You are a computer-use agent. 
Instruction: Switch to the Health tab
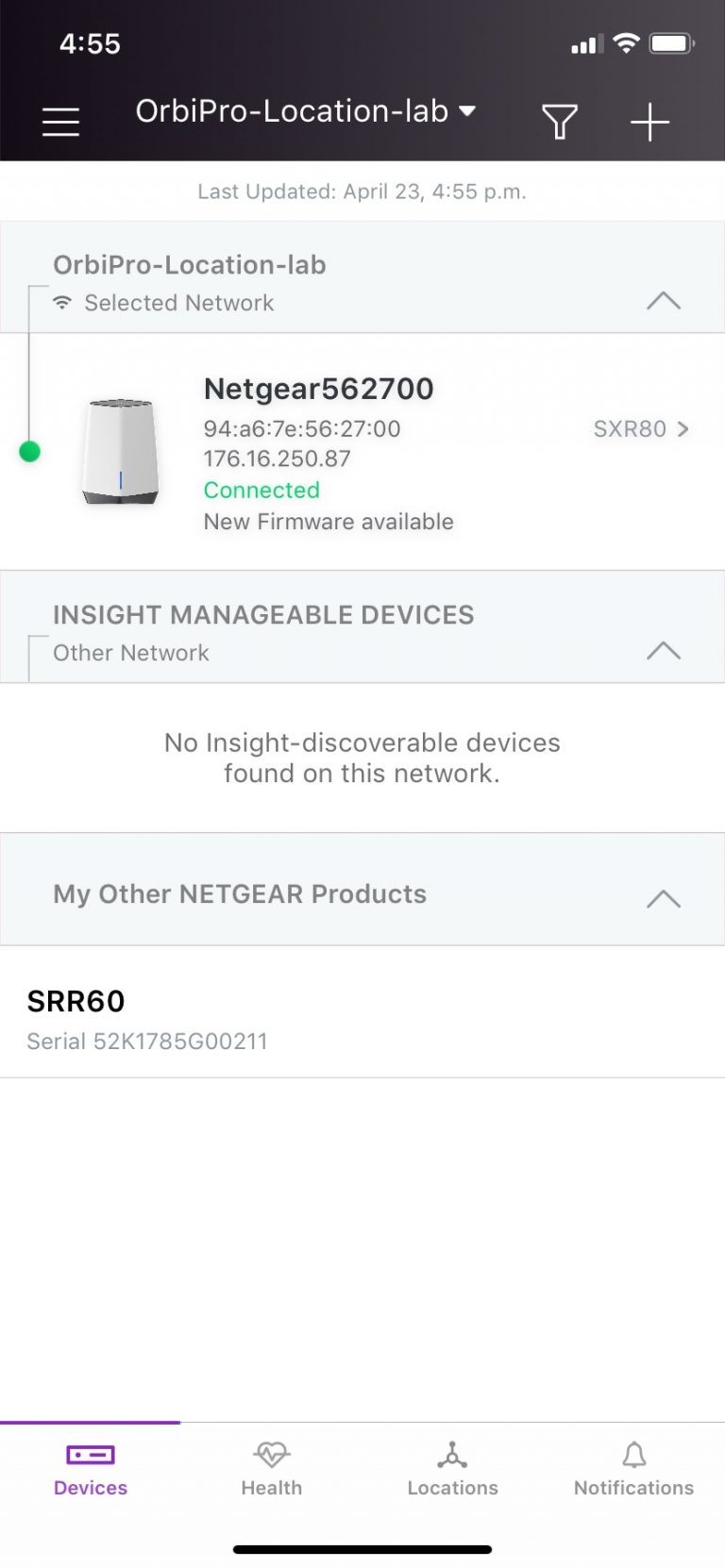(272, 1470)
